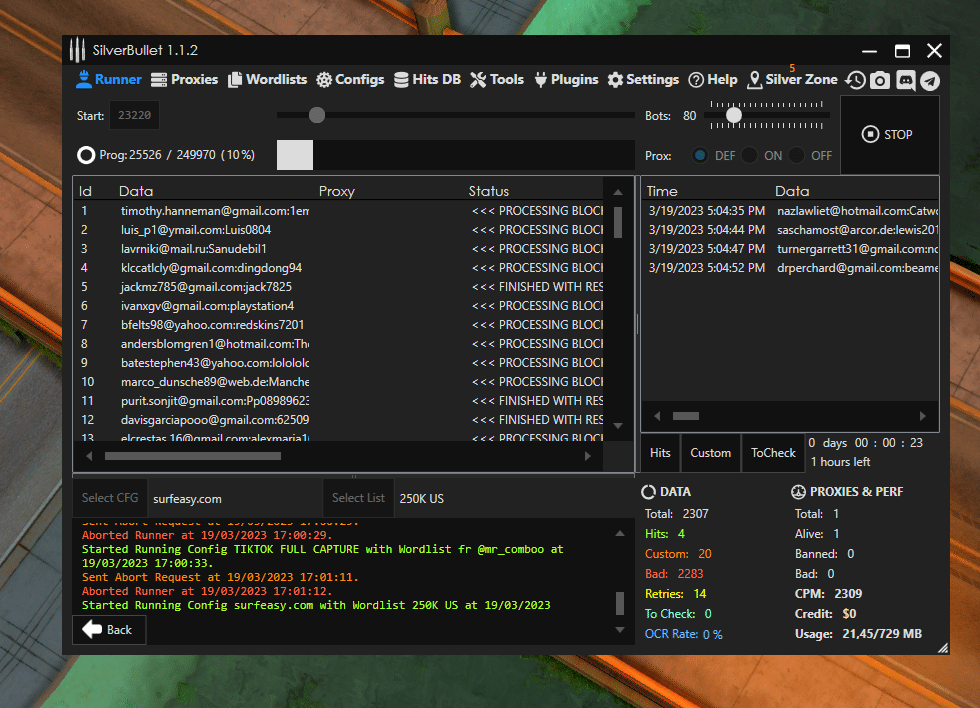This screenshot has width=980, height=708.
Task: Click the Select CFG chooser
Action: [x=110, y=498]
